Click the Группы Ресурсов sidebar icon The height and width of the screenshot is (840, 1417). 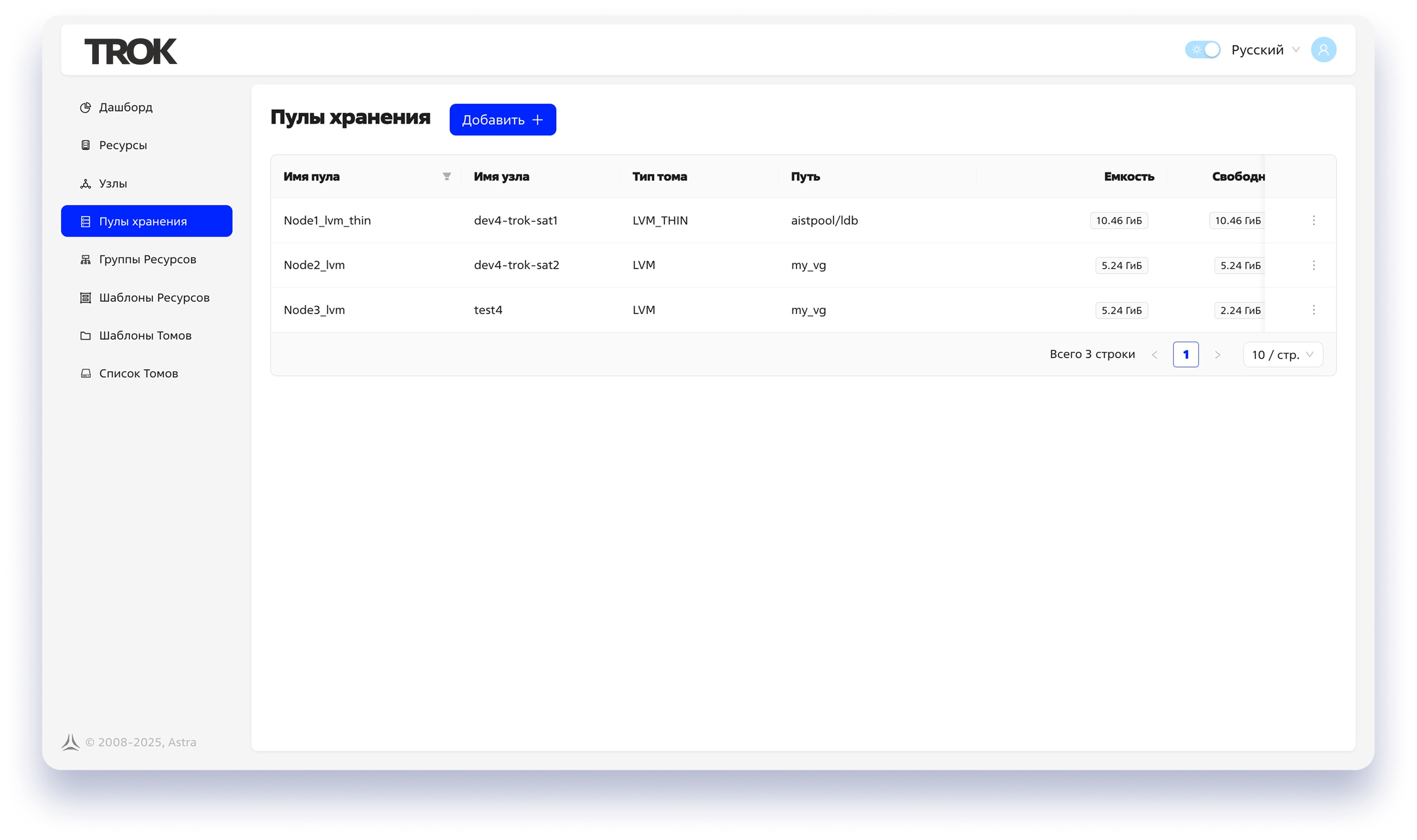pos(86,260)
